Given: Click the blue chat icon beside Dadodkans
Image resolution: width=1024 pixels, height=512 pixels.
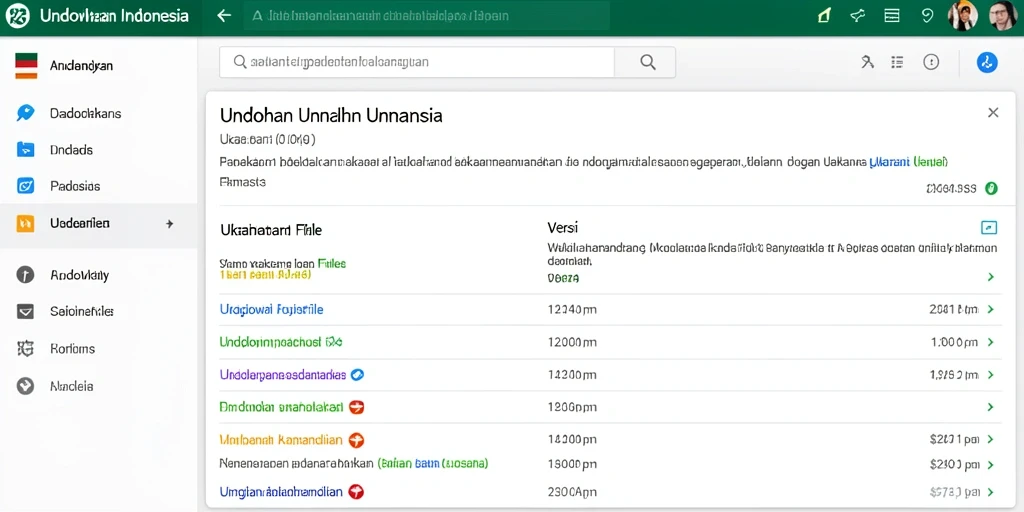Looking at the screenshot, I should coord(25,113).
